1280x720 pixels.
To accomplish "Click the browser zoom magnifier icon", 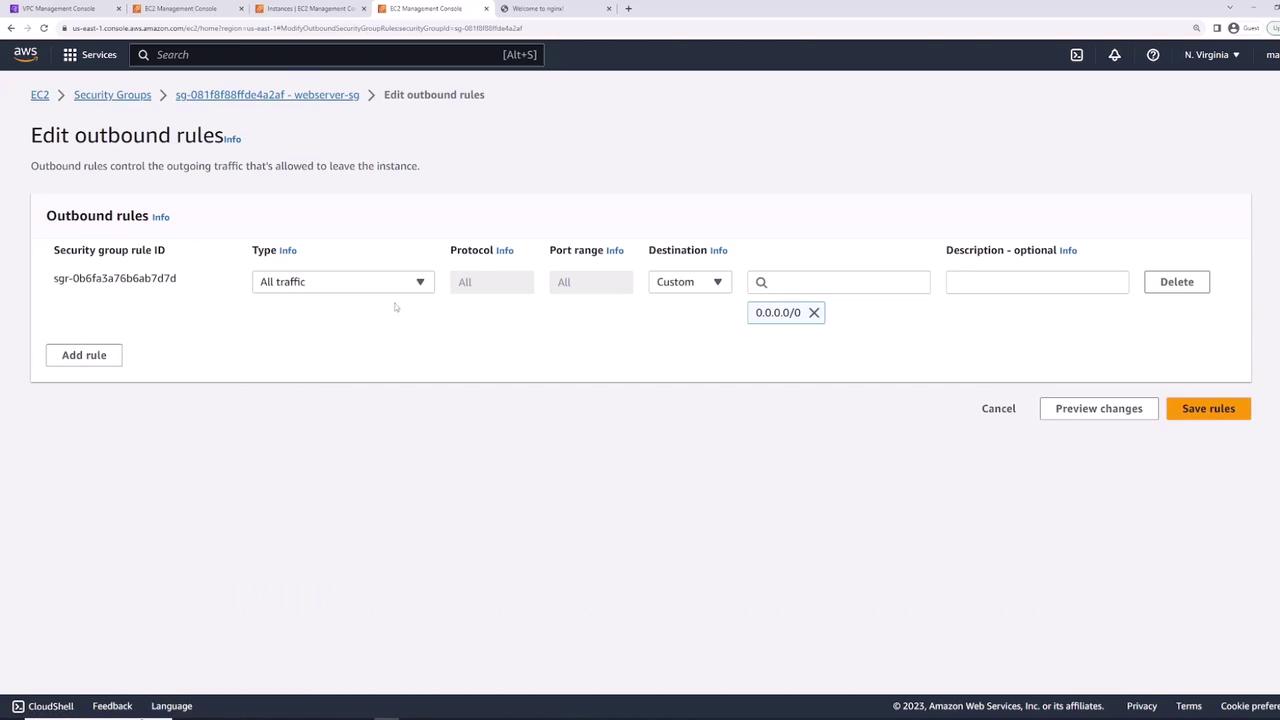I will coord(1196,28).
